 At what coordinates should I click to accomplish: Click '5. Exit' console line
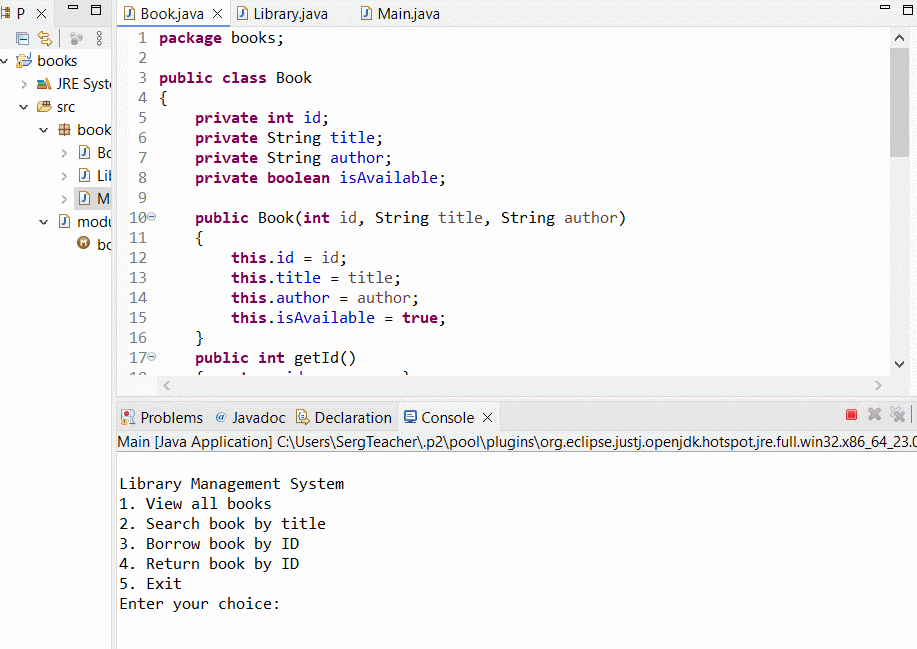click(151, 584)
